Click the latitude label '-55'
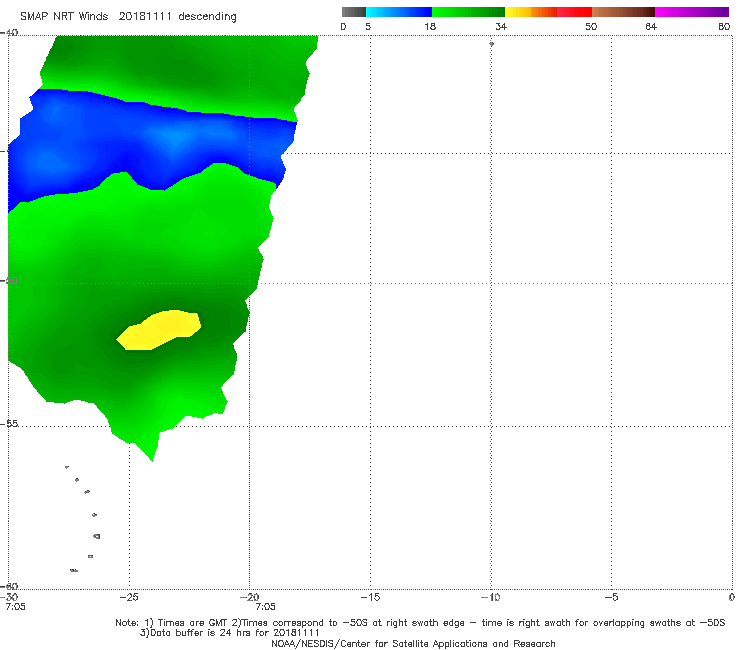This screenshot has height=650, width=740. pyautogui.click(x=9, y=423)
